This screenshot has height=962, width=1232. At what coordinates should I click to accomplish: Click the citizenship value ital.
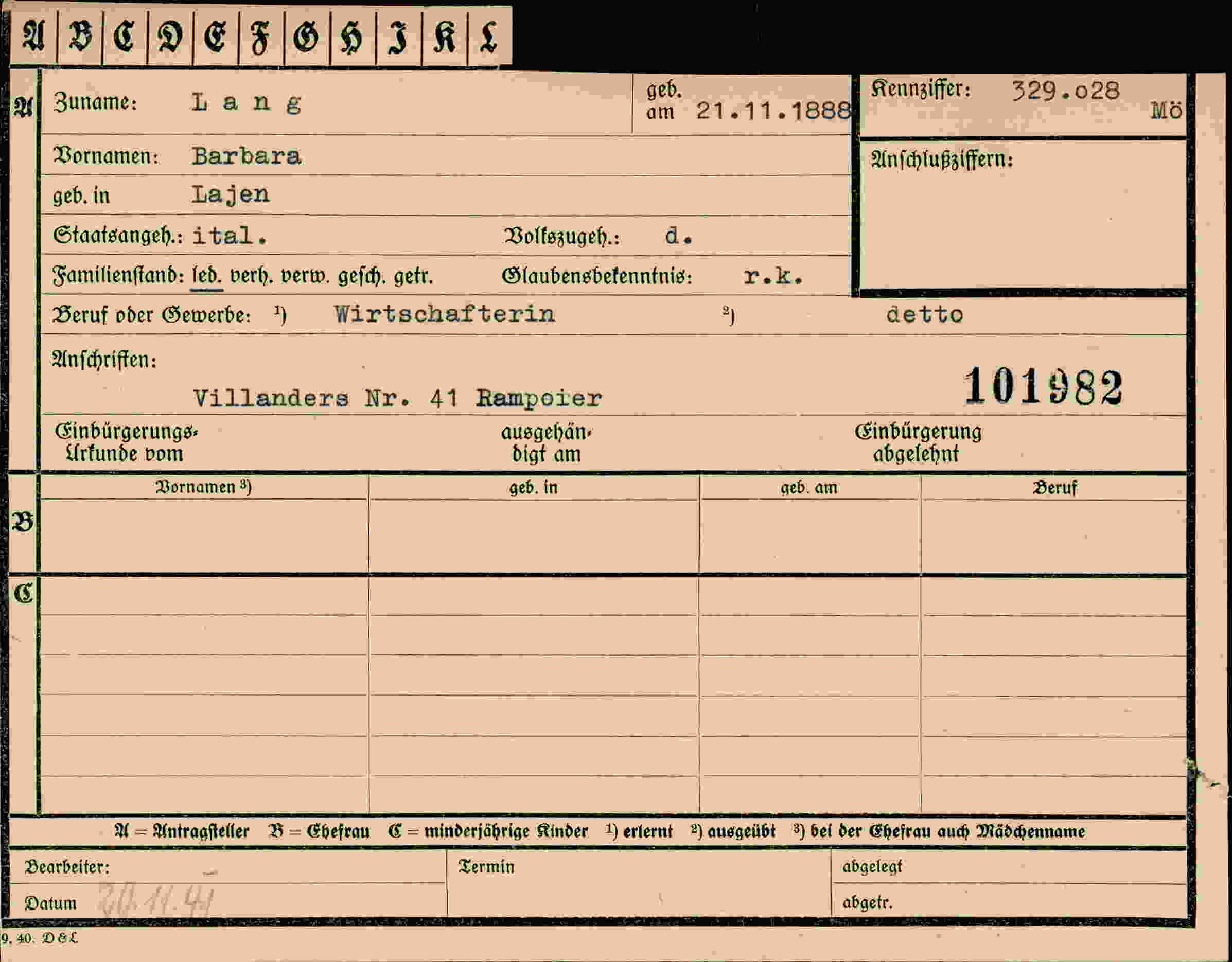point(229,236)
